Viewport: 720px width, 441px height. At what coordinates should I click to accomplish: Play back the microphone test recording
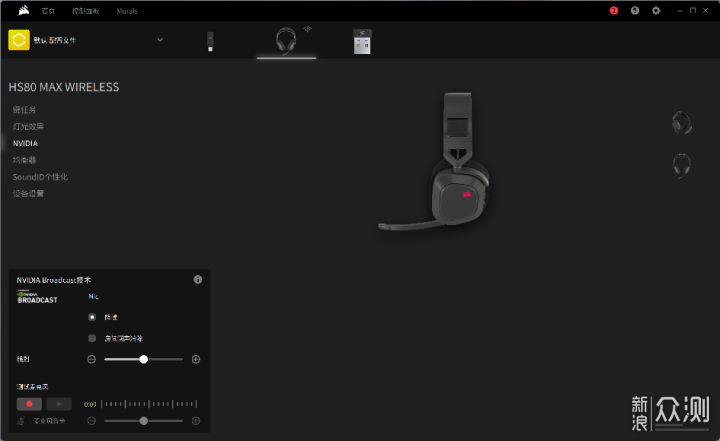coord(59,404)
